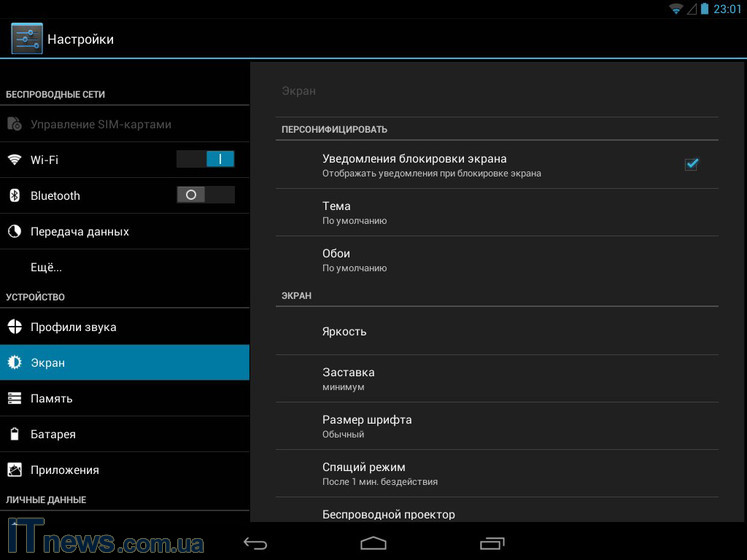The width and height of the screenshot is (747, 560).
Task: Turn off the Wi-Fi switch
Action: 205,159
